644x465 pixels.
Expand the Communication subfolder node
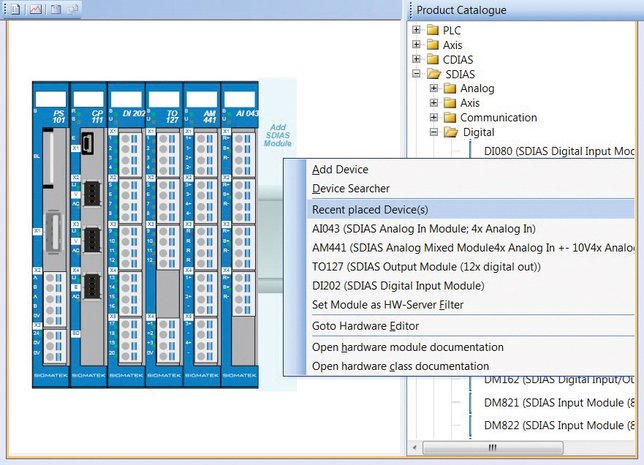(x=434, y=117)
